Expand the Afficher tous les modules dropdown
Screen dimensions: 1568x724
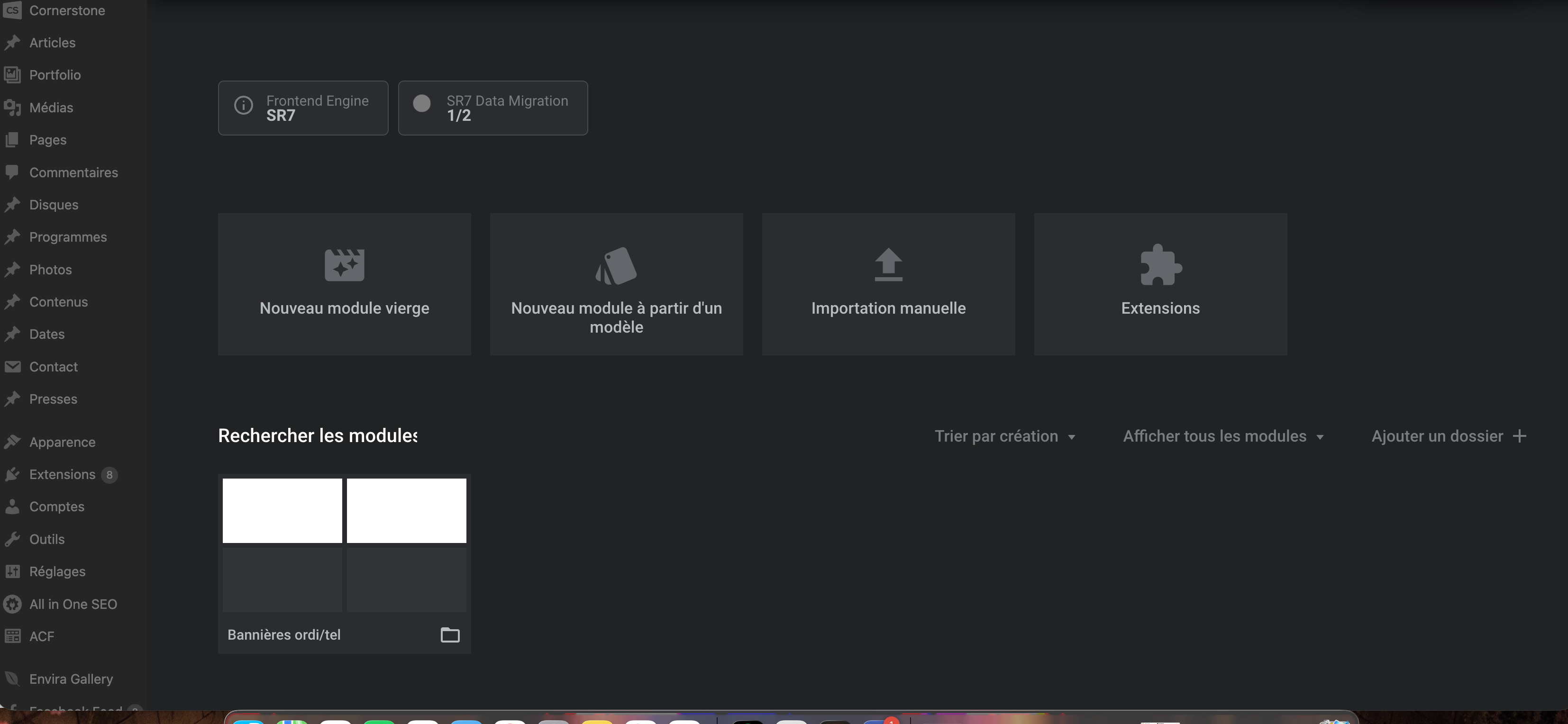tap(1223, 436)
